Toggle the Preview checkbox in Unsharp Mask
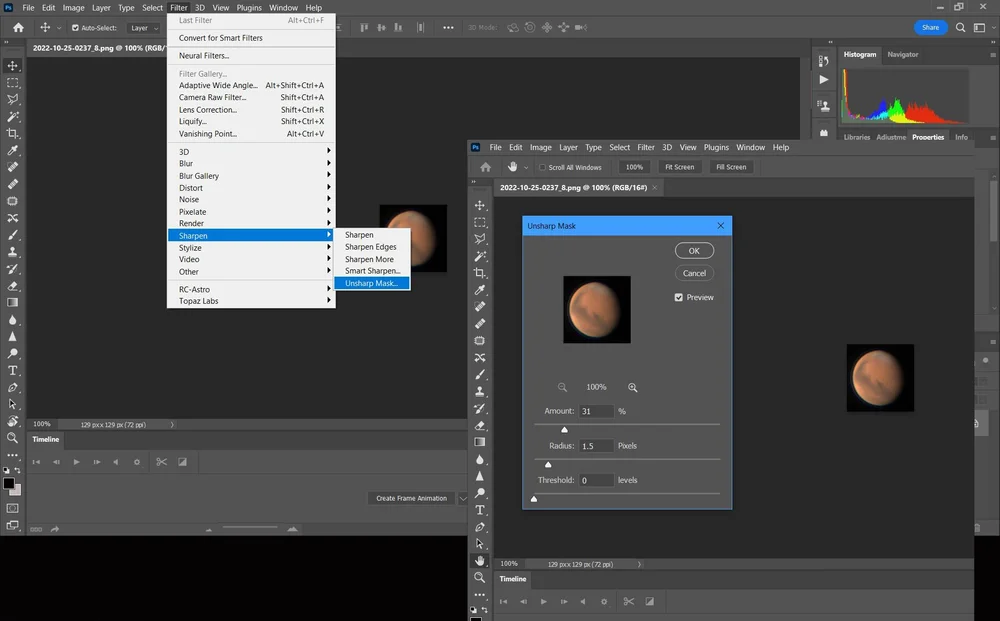 [679, 297]
